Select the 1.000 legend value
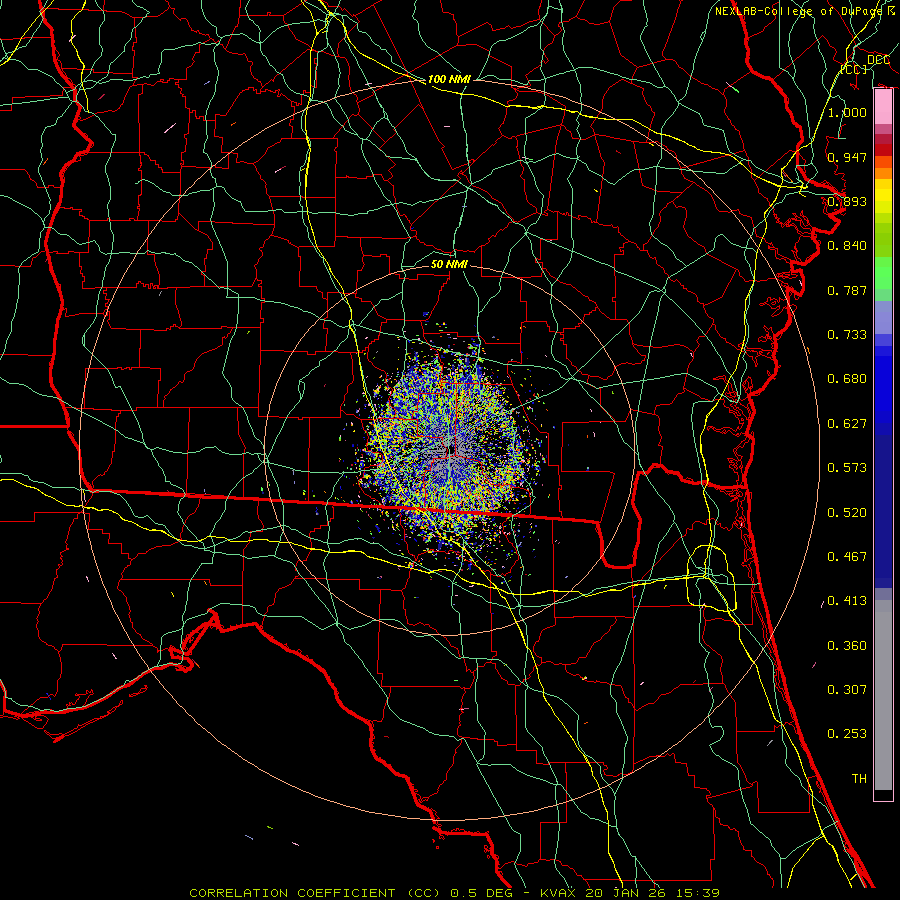The width and height of the screenshot is (900, 900). [x=847, y=112]
